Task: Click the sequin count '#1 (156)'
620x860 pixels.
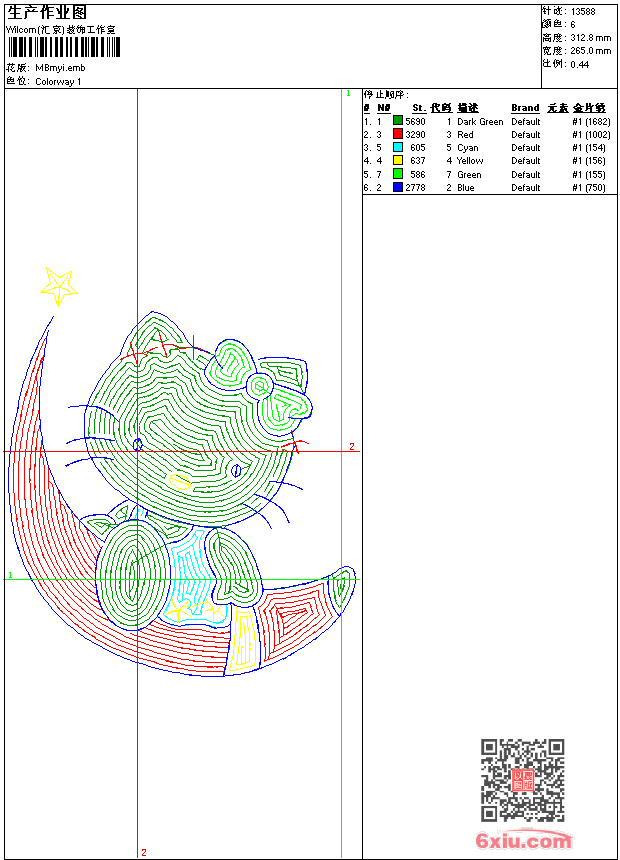Action: [589, 161]
